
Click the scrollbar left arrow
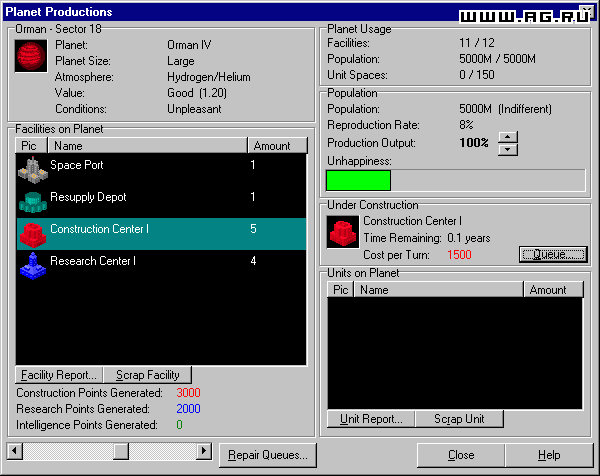pos(15,451)
